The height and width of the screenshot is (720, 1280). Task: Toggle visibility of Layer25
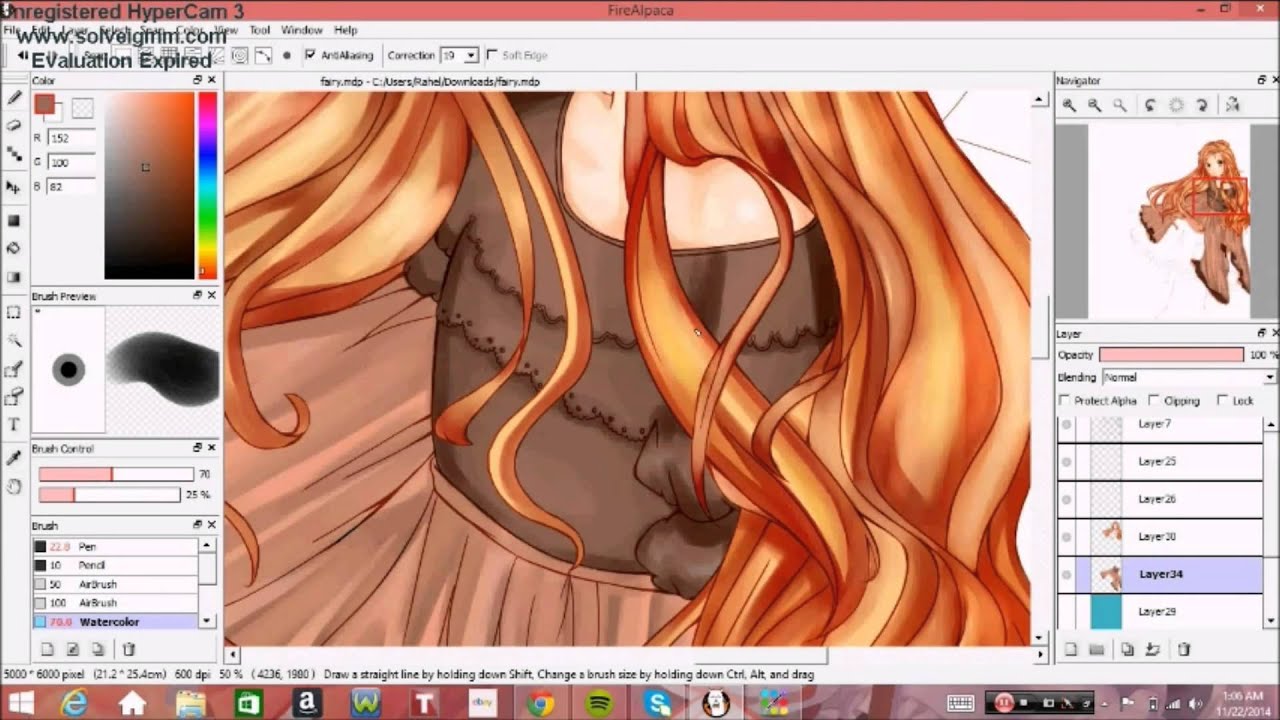(x=1066, y=461)
